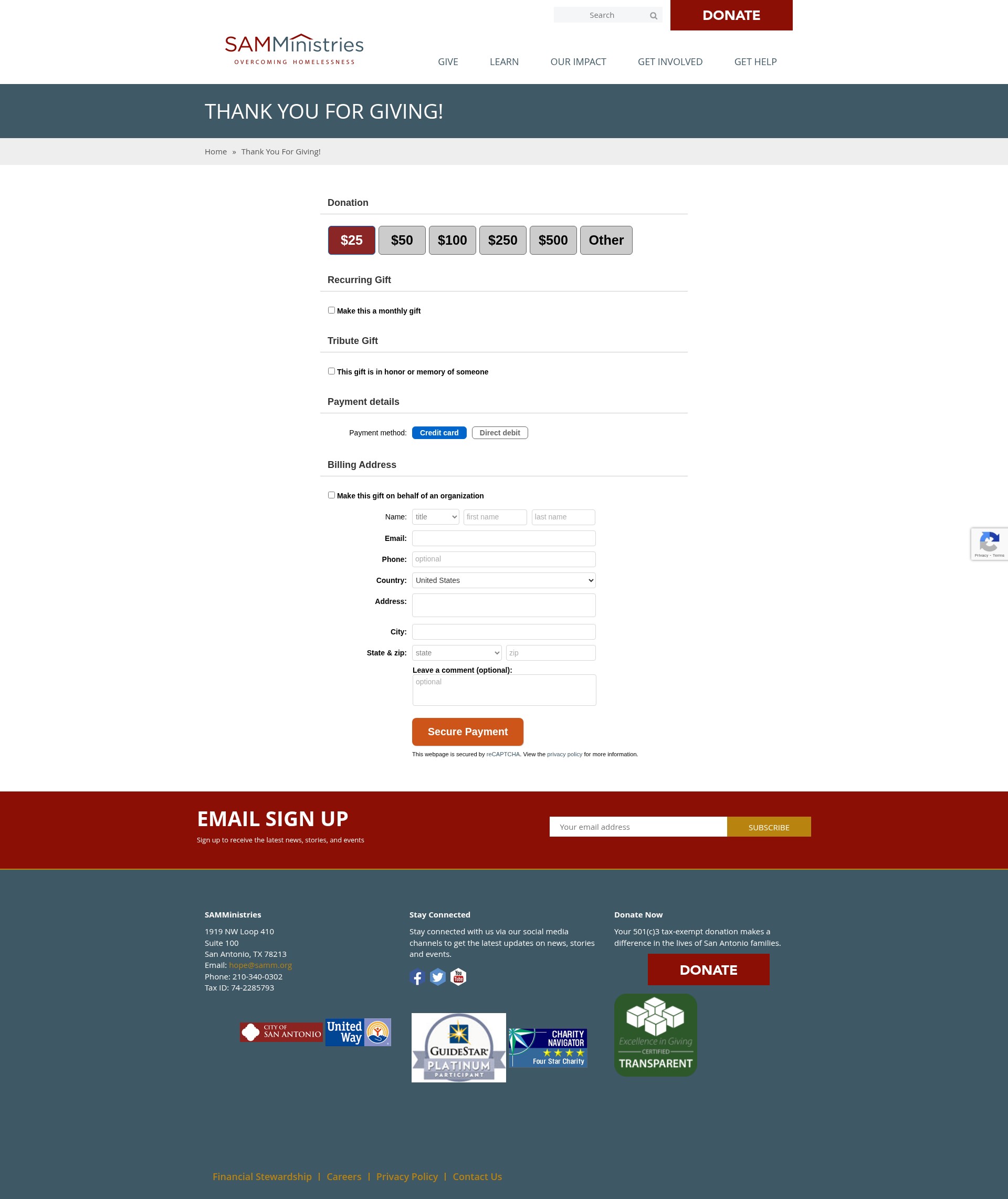Click the top DONATE button
Image resolution: width=1008 pixels, height=1199 pixels.
pos(731,15)
